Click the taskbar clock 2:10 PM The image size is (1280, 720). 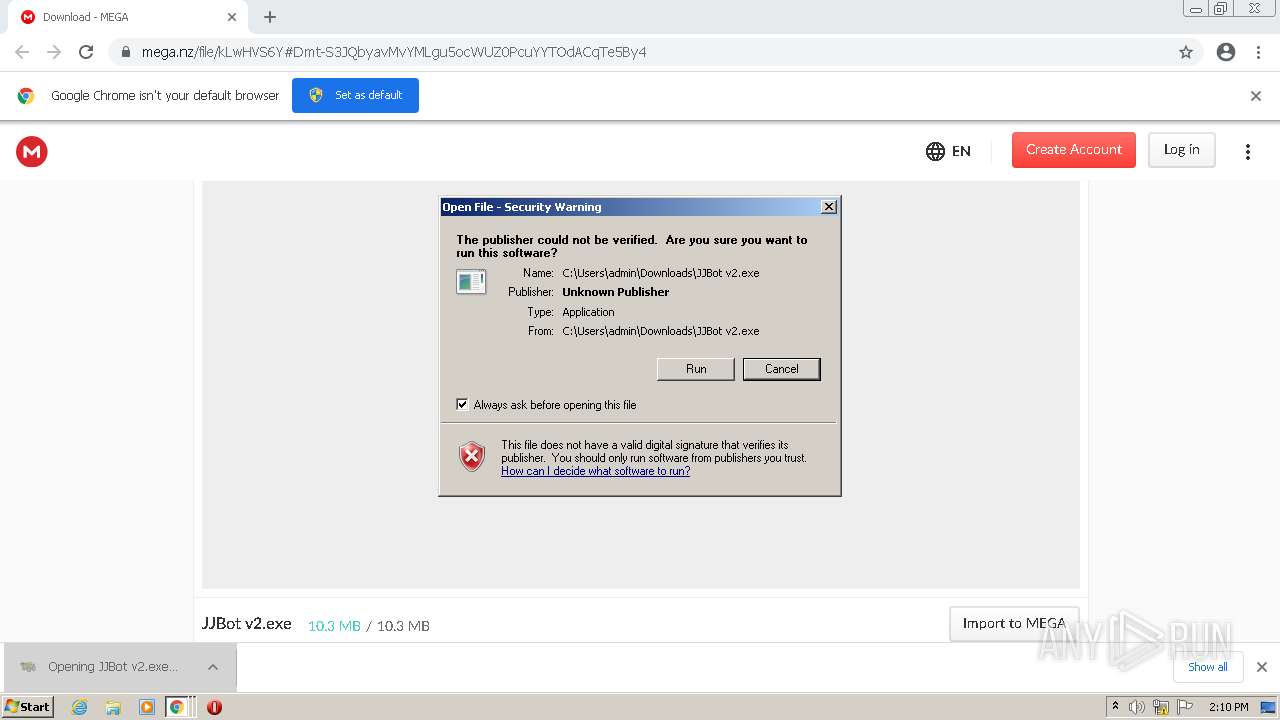(1228, 707)
